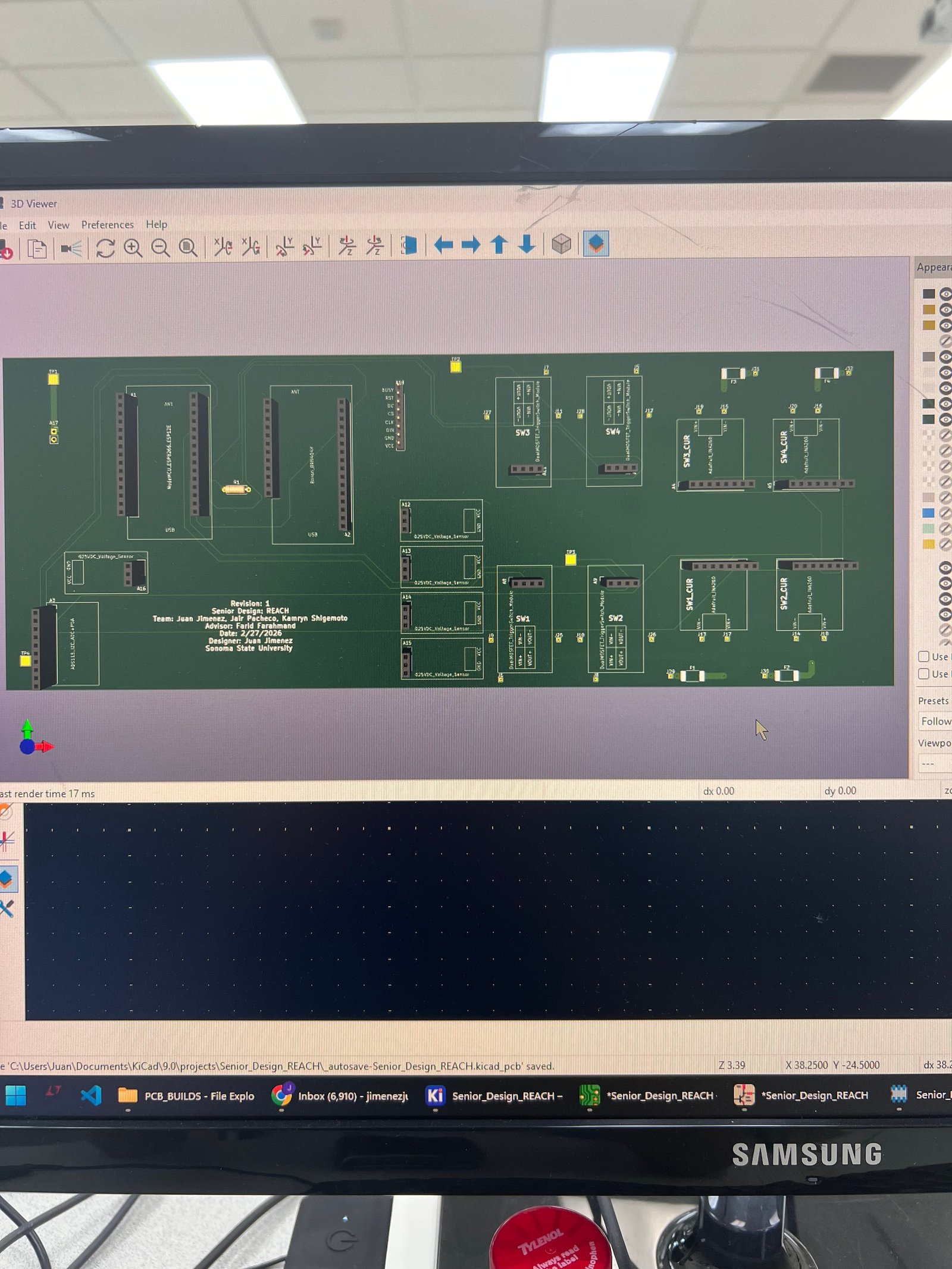Click the blue color swatch in Appearance panel
The height and width of the screenshot is (1269, 952).
click(x=928, y=513)
